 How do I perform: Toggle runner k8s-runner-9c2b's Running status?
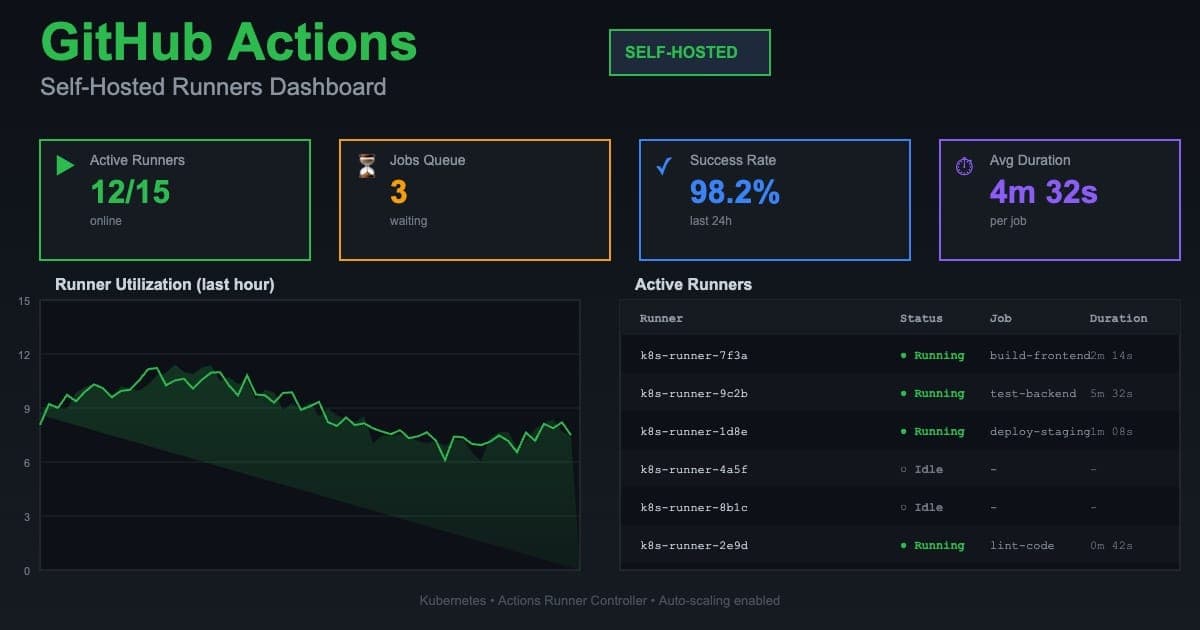[x=905, y=393]
